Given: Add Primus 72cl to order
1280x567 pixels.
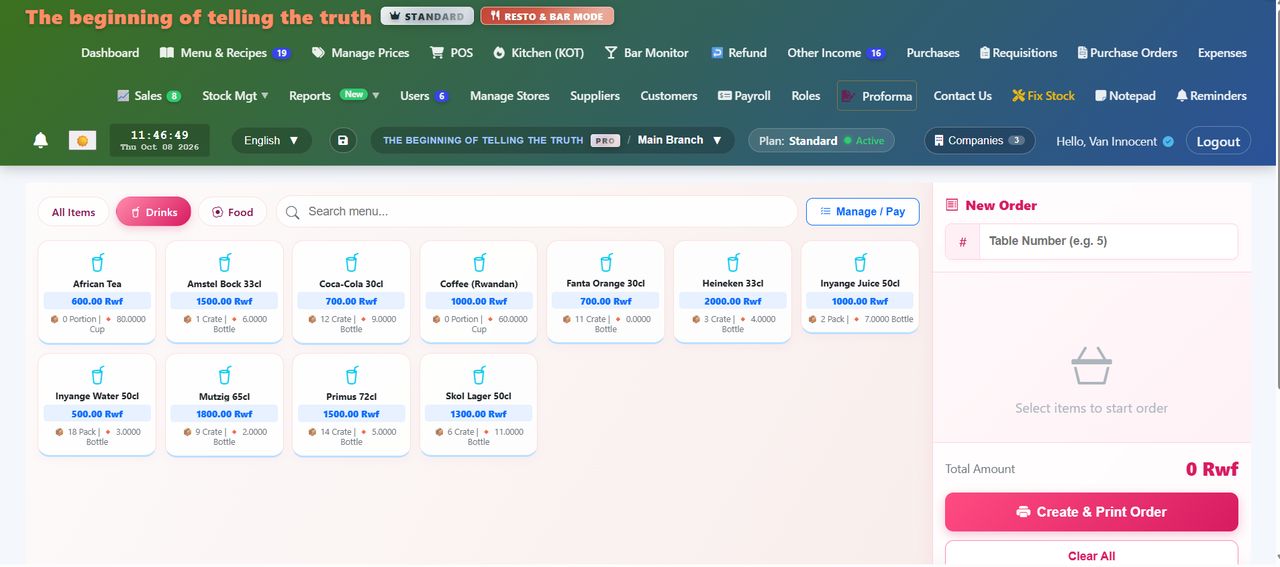Looking at the screenshot, I should [x=351, y=404].
